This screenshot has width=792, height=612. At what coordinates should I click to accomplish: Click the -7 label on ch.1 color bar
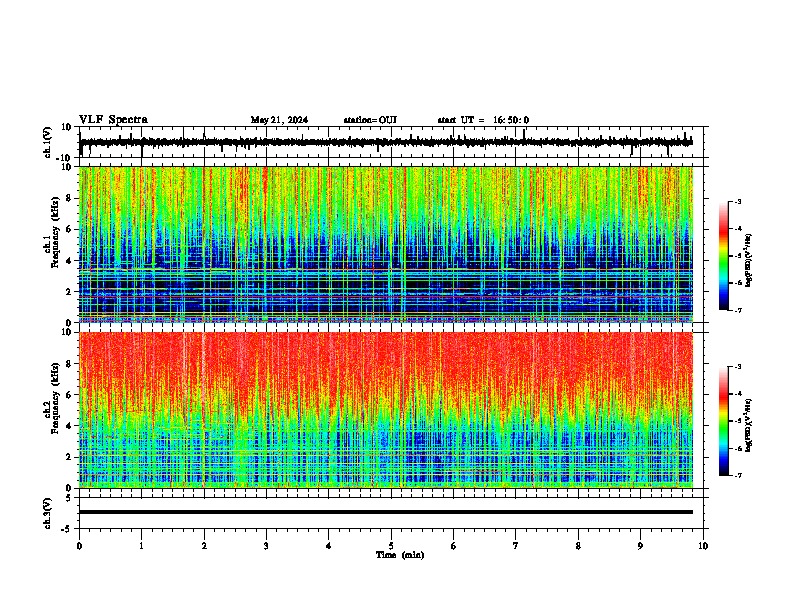(x=738, y=310)
